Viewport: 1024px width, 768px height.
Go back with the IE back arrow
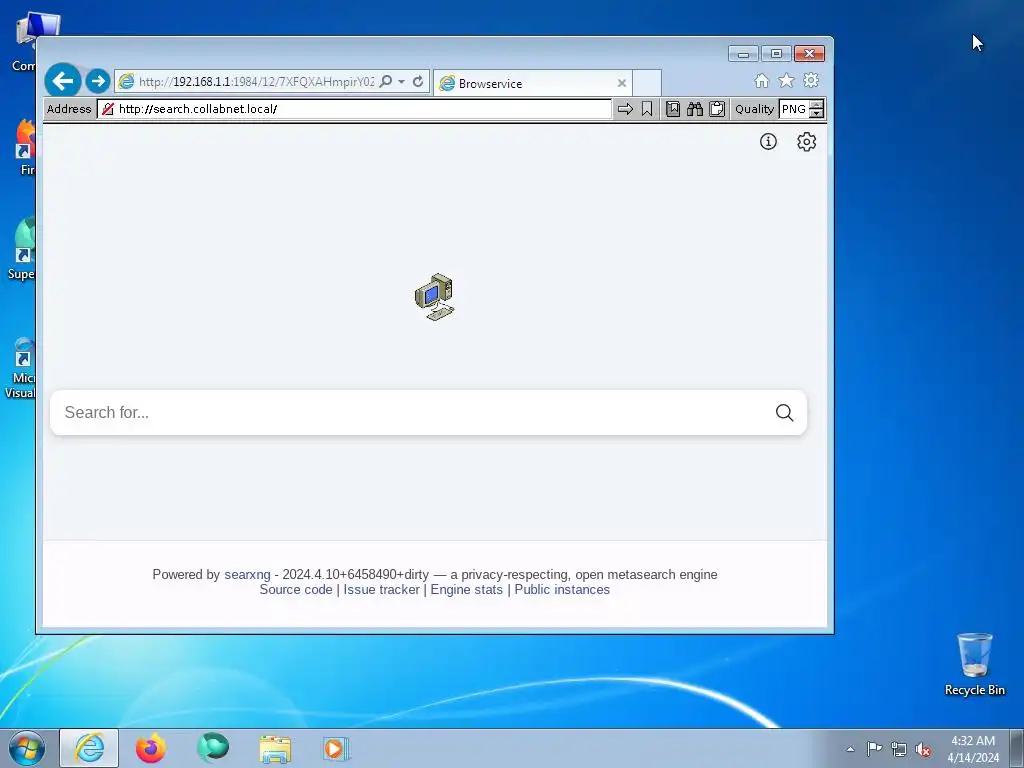63,81
